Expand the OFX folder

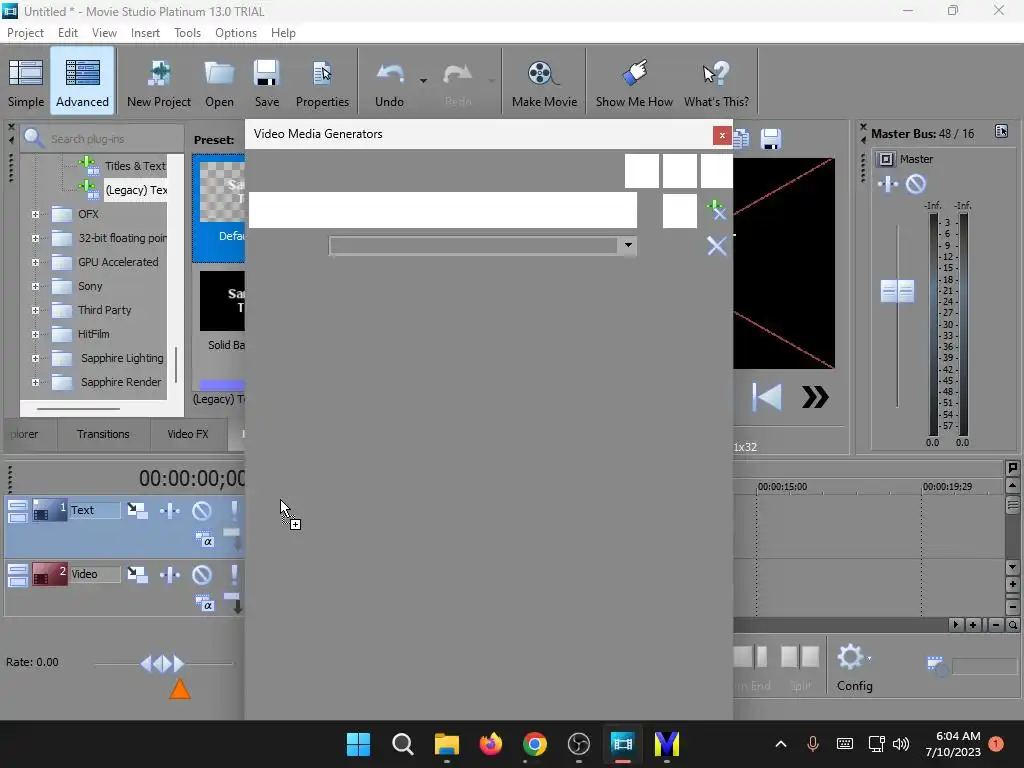pyautogui.click(x=35, y=214)
